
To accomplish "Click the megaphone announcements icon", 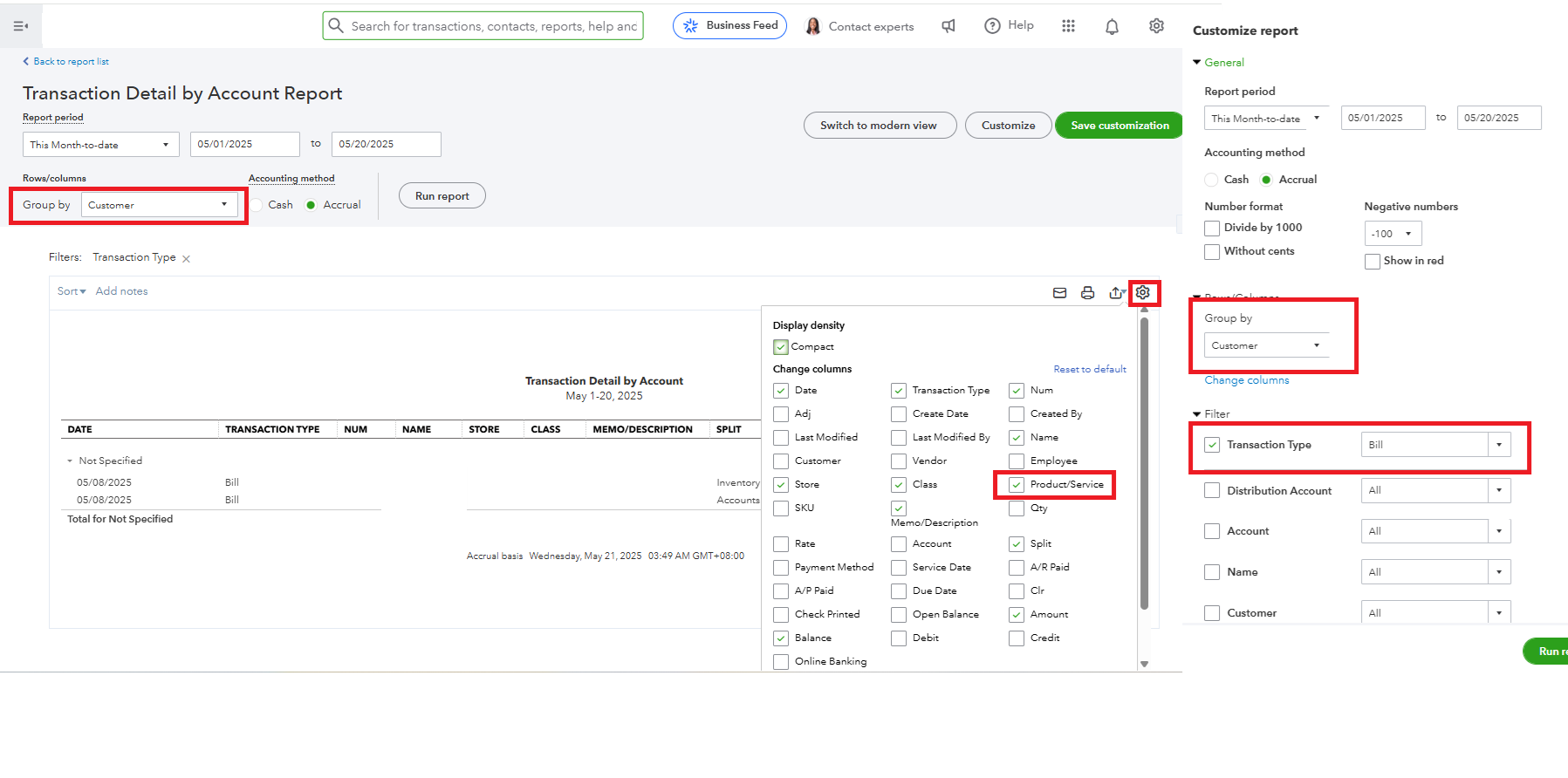I will [x=948, y=26].
